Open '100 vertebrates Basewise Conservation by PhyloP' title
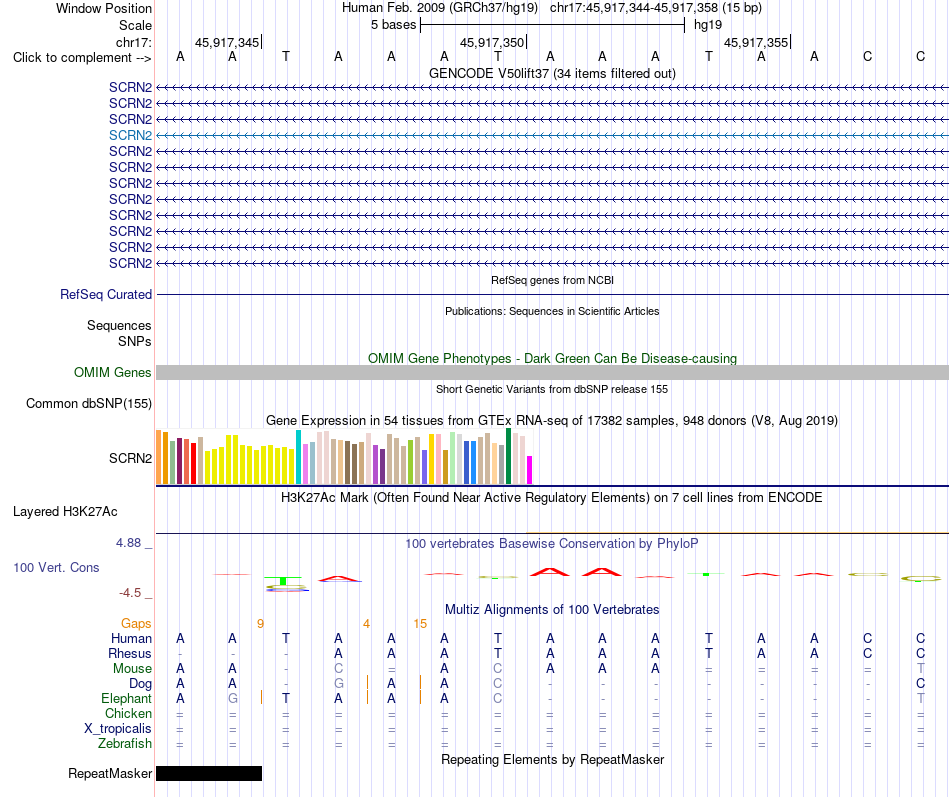The height and width of the screenshot is (797, 950). coord(552,544)
